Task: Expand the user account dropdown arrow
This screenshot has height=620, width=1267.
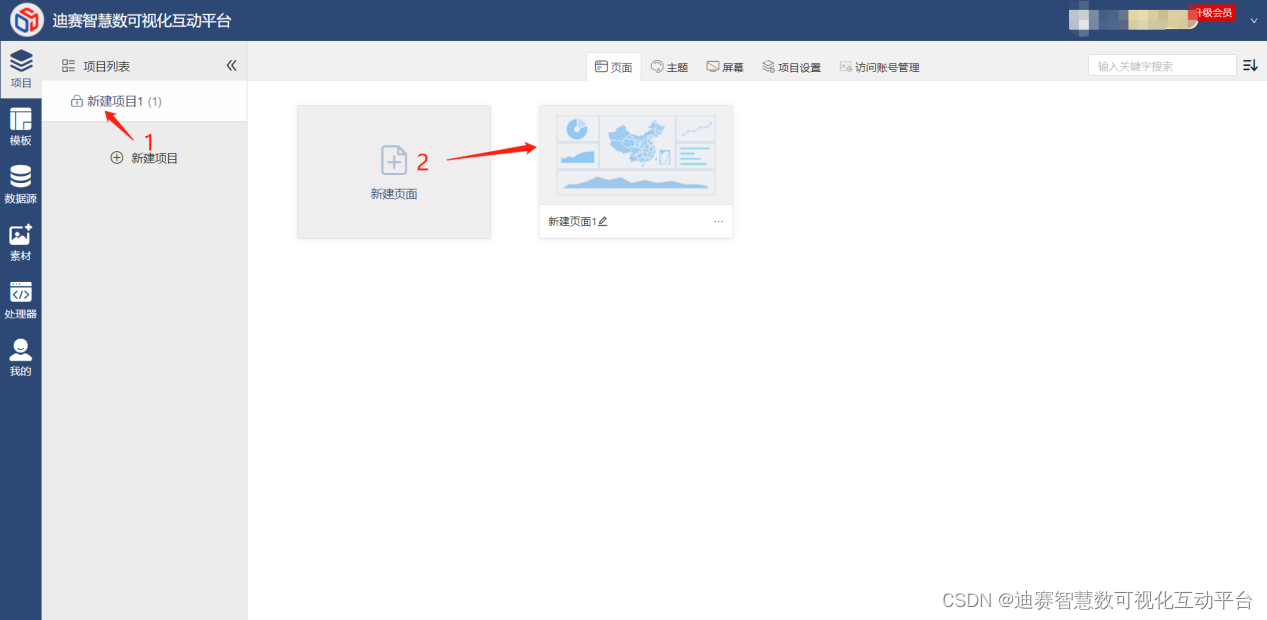Action: point(1253,20)
